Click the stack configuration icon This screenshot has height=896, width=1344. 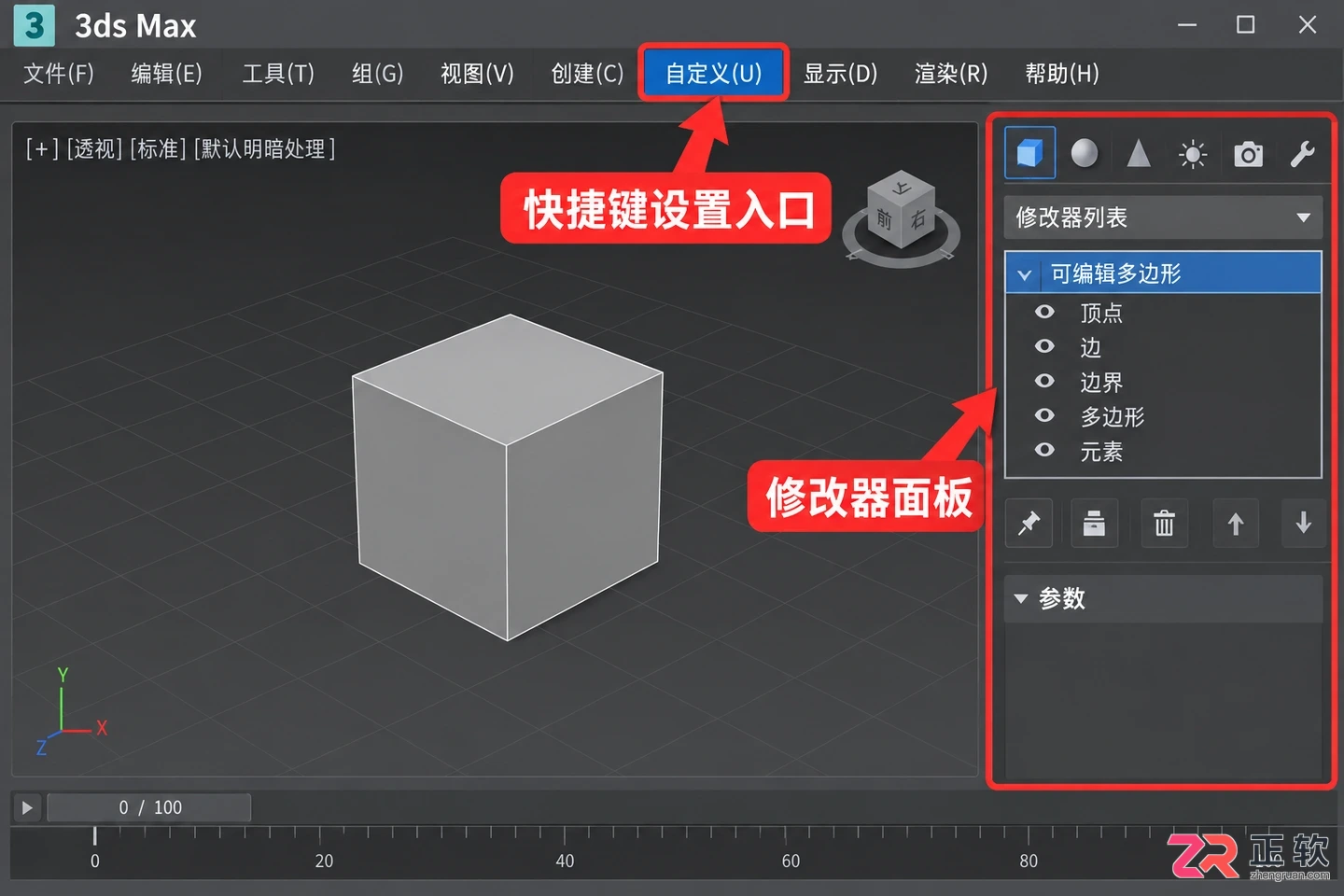(1094, 524)
